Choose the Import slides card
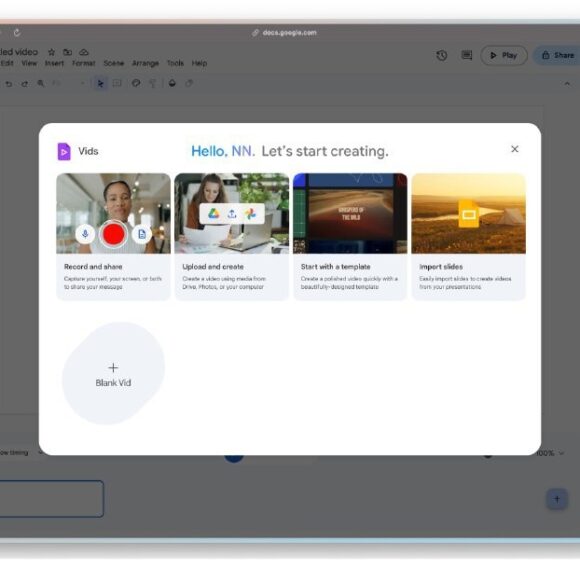The image size is (580, 580). pos(469,237)
